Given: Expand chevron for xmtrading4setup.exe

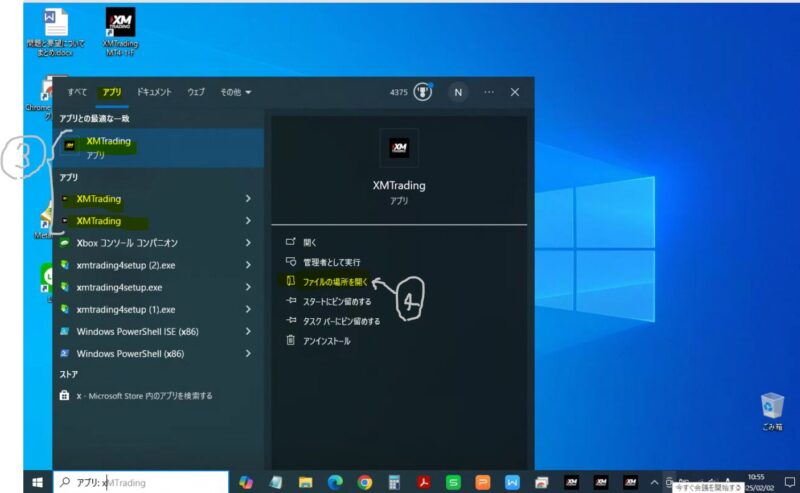Looking at the screenshot, I should click(x=248, y=287).
